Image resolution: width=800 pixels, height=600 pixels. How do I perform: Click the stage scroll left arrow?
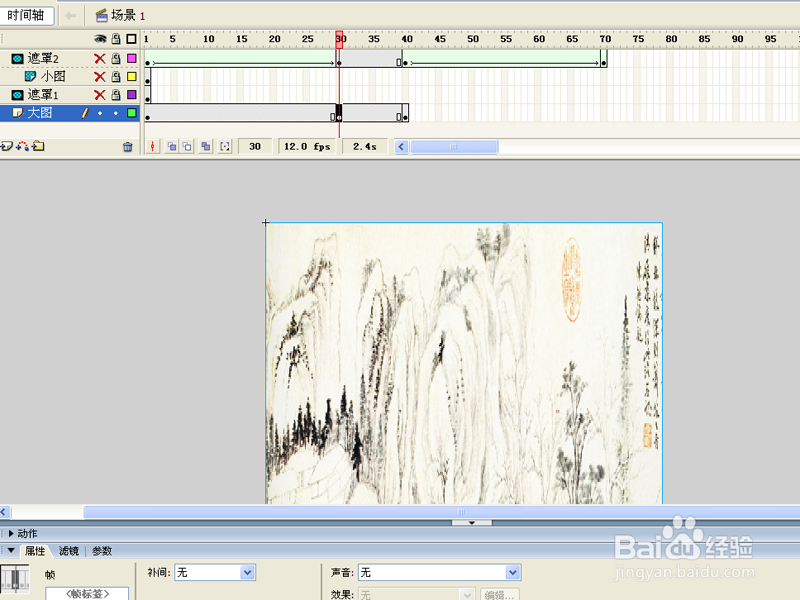pos(5,512)
